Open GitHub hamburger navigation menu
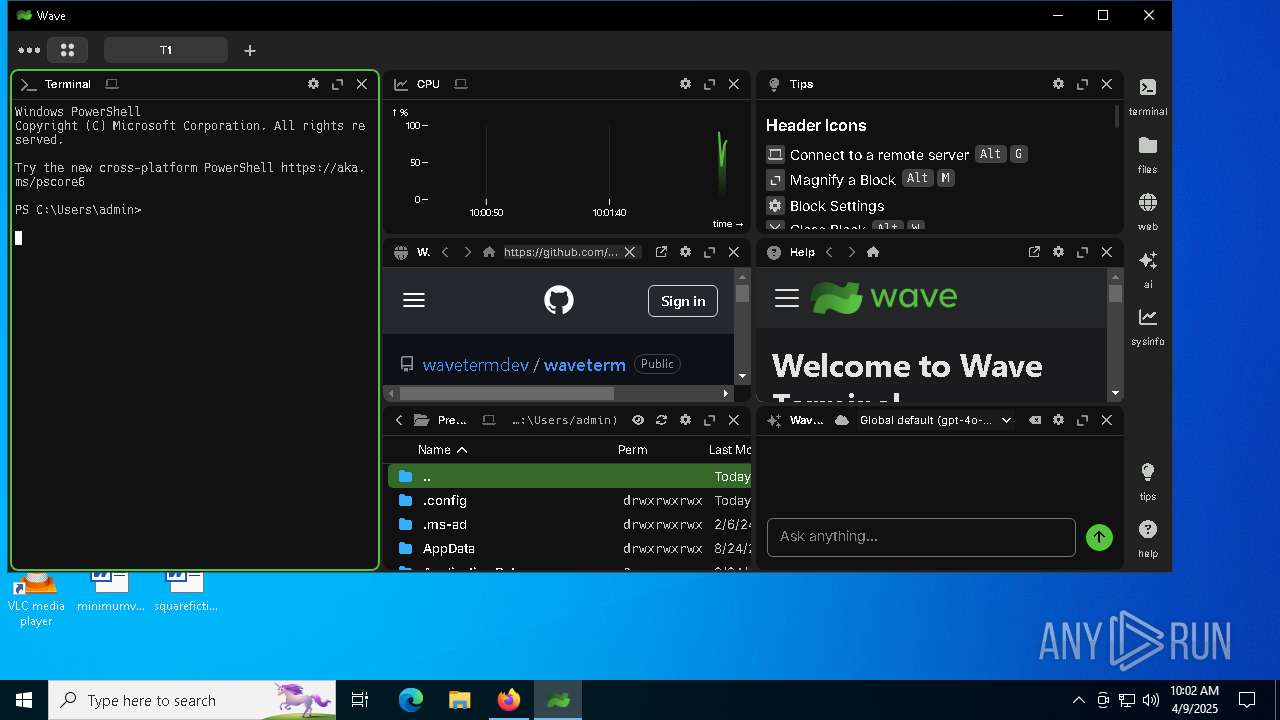 pyautogui.click(x=414, y=300)
